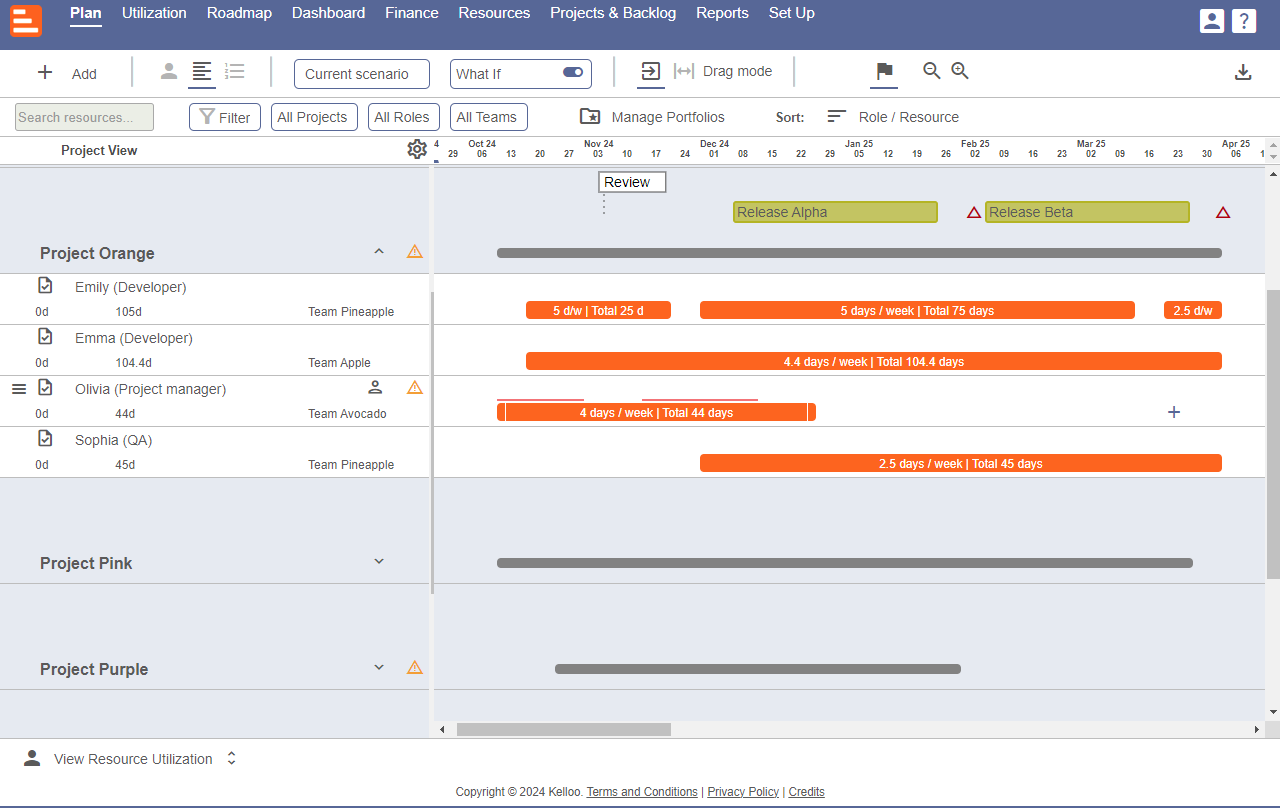Select the Release Alpha milestone bar

(x=835, y=212)
